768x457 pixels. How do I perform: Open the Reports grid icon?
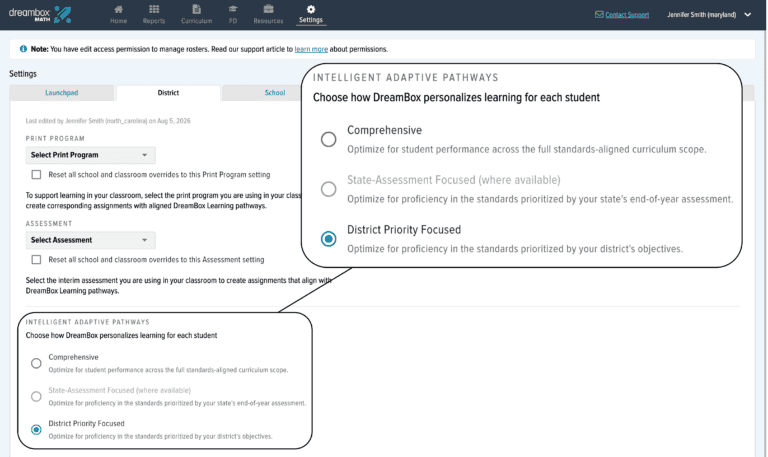coord(154,9)
